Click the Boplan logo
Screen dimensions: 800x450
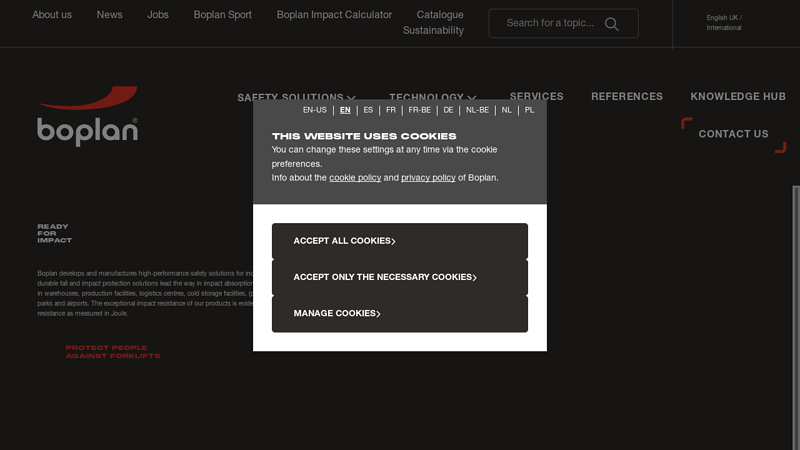point(87,116)
